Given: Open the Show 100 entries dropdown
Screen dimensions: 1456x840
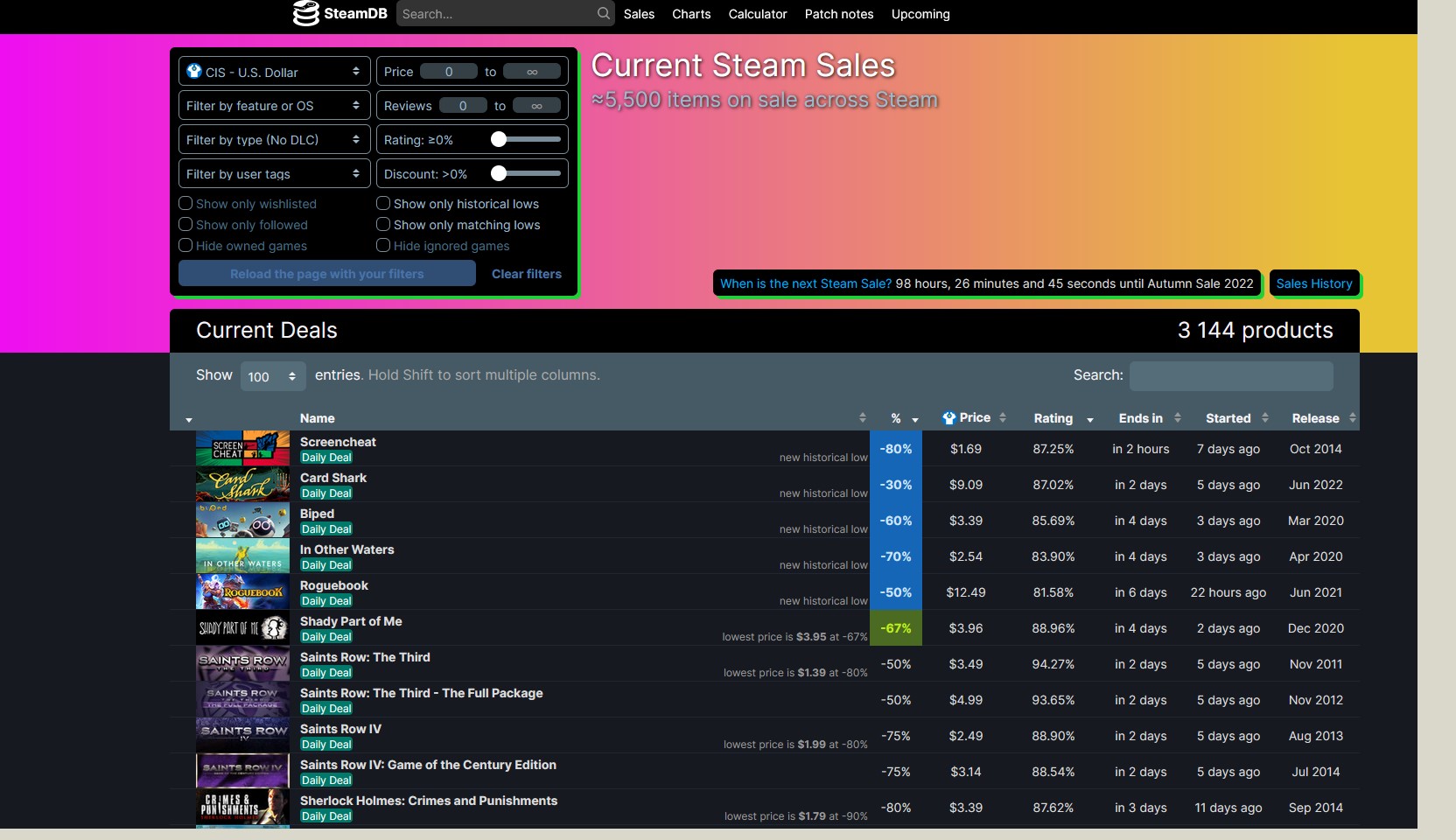Looking at the screenshot, I should pos(273,376).
